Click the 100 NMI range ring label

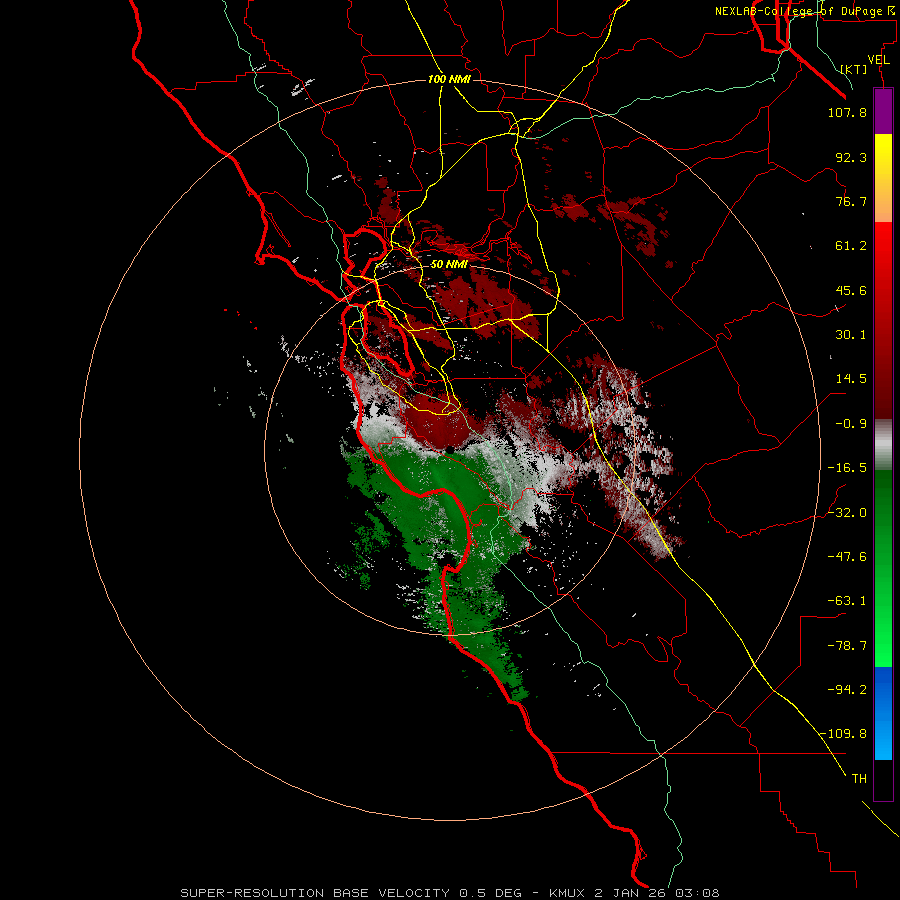449,79
